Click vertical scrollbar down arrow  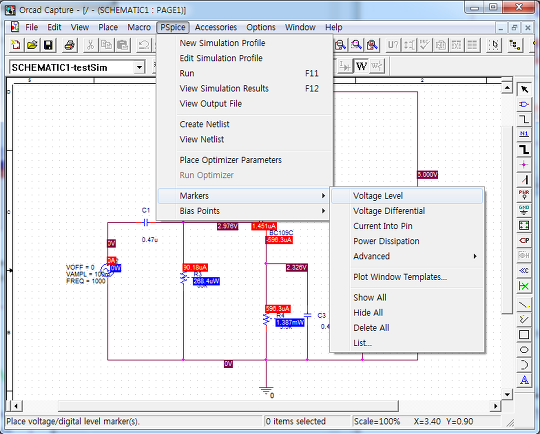coord(507,394)
